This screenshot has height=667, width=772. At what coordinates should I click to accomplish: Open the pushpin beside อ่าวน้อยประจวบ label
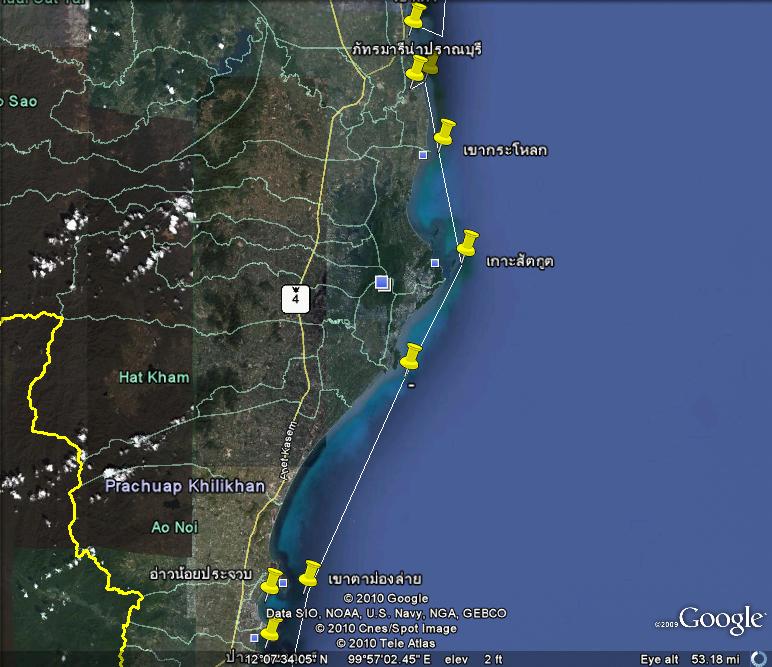point(271,581)
